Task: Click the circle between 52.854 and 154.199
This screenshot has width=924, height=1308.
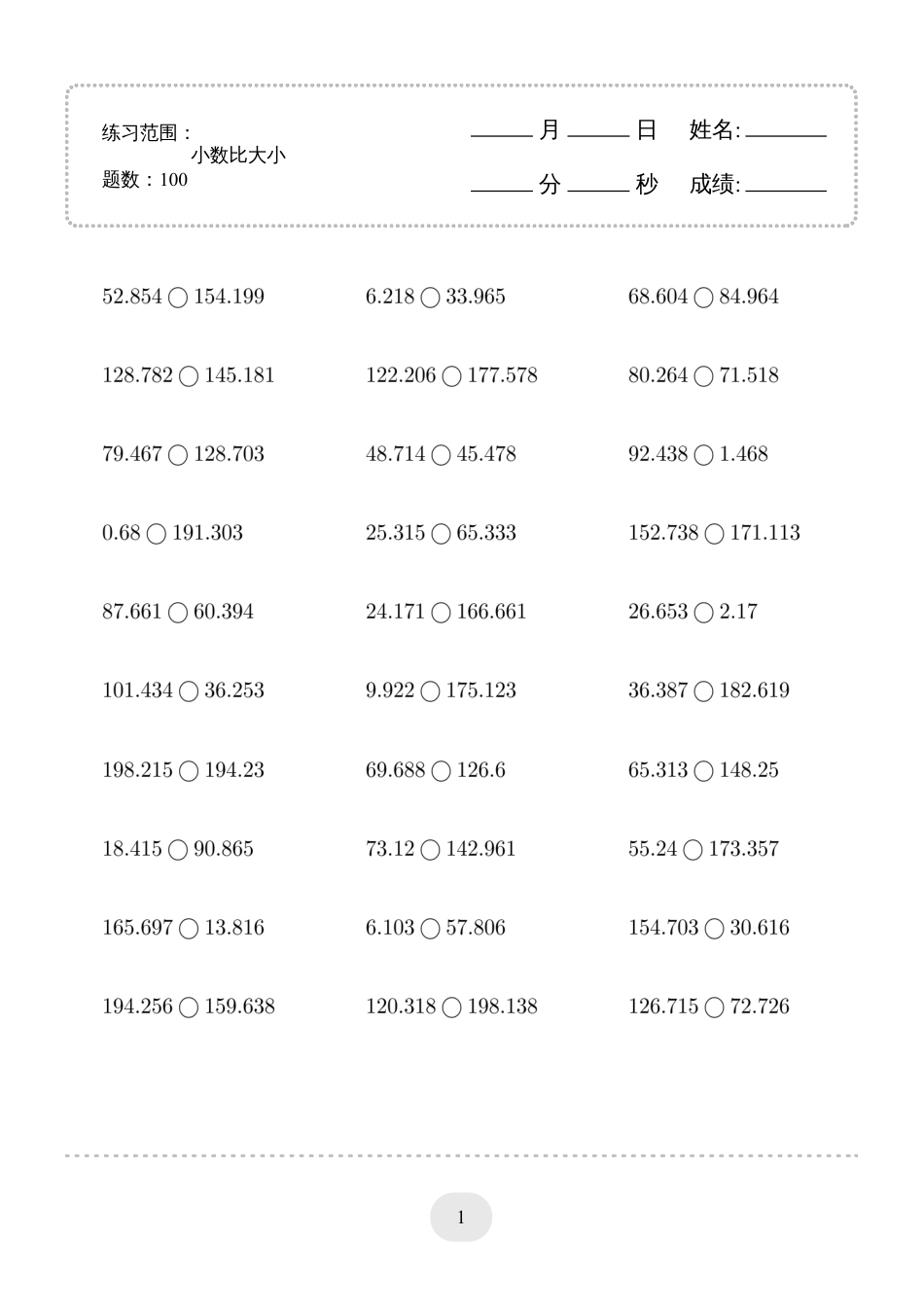Action: click(x=178, y=298)
